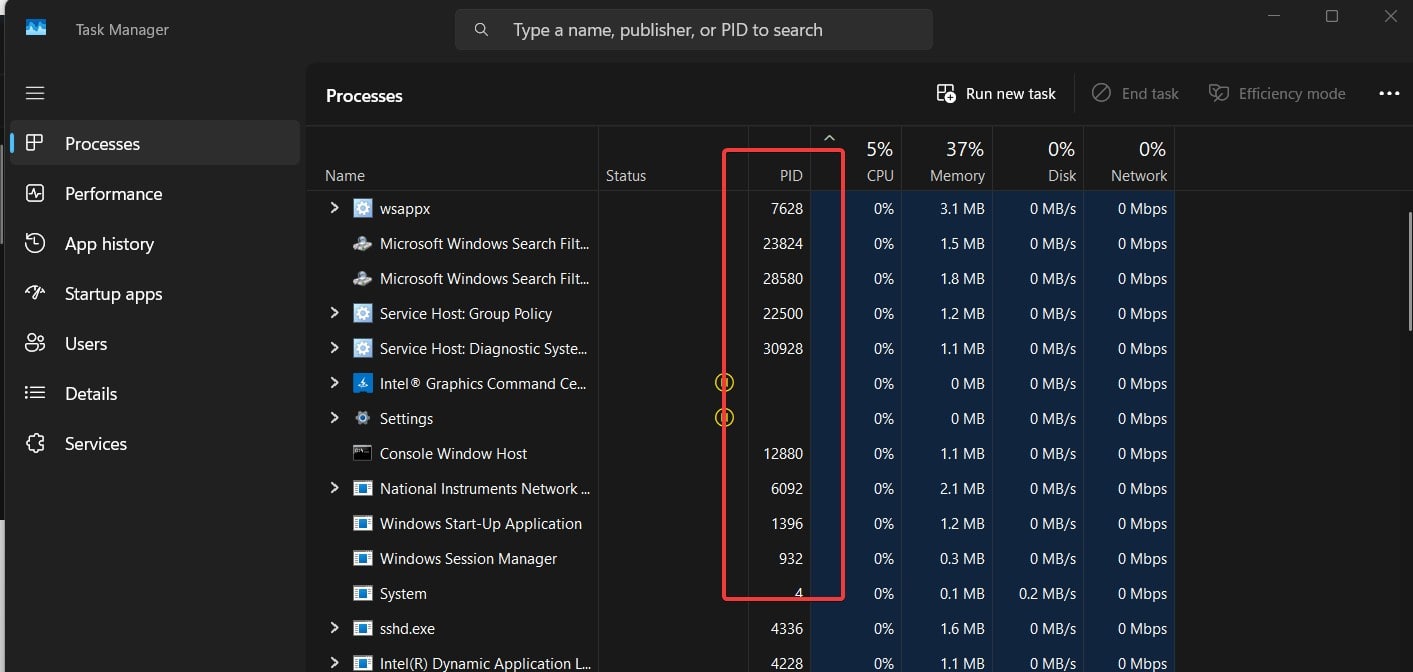Image resolution: width=1413 pixels, height=672 pixels.
Task: Switch to Services page
Action: (96, 444)
